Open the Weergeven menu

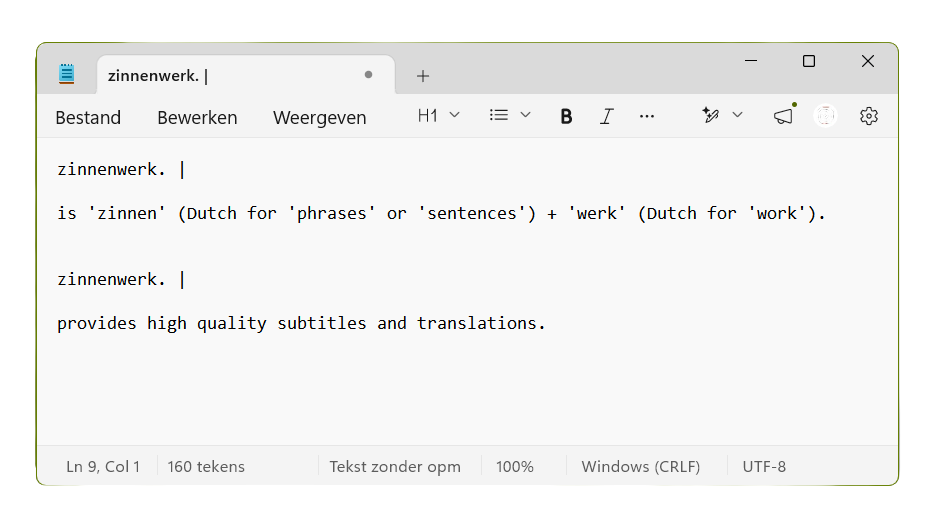(320, 118)
